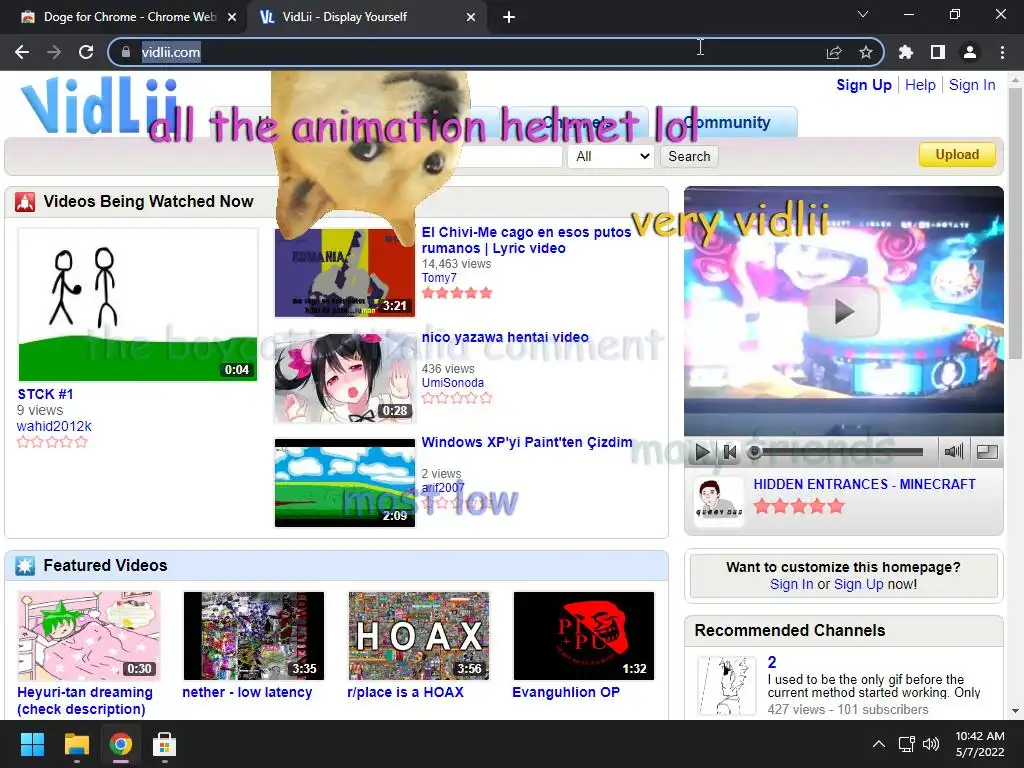Go back with the browser back arrow
The image size is (1024, 768).
coord(22,52)
